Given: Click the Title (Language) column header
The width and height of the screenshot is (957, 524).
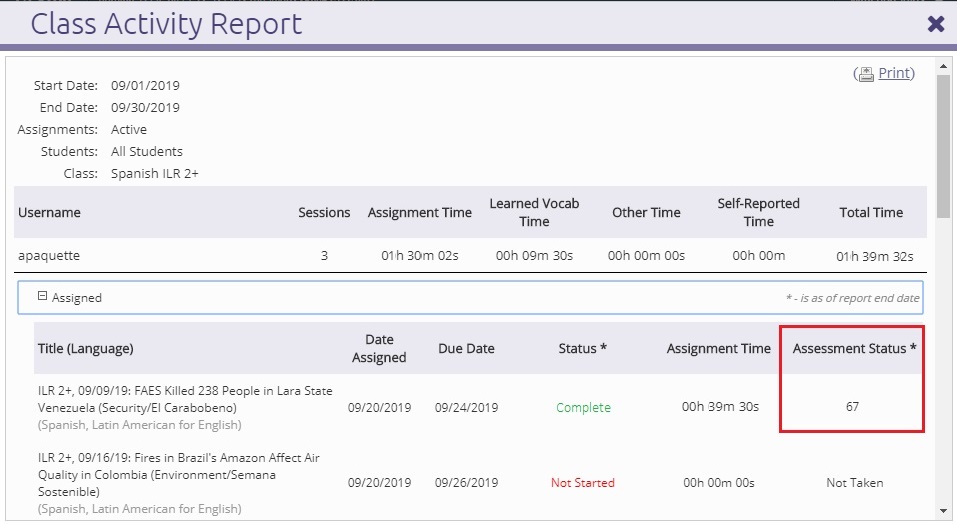Looking at the screenshot, I should pos(85,348).
